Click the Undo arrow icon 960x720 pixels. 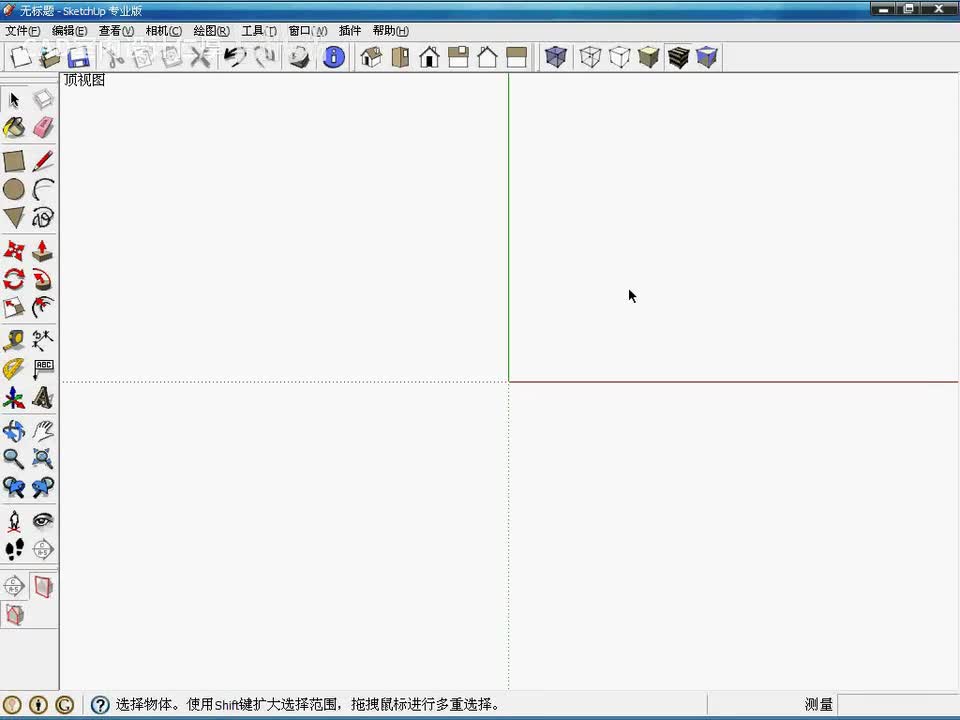[x=235, y=58]
